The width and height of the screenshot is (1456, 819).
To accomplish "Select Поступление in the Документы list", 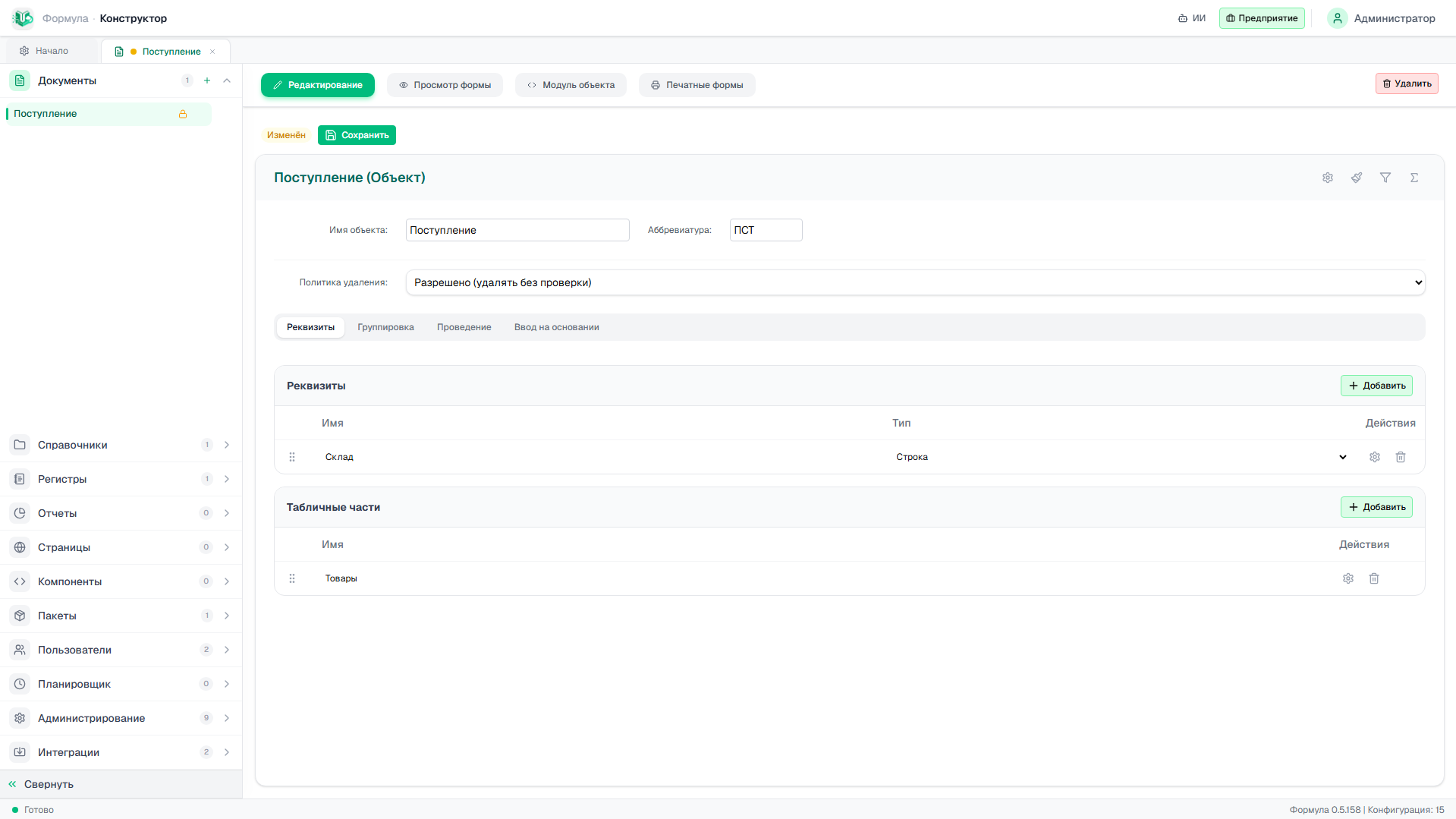I will (x=108, y=114).
